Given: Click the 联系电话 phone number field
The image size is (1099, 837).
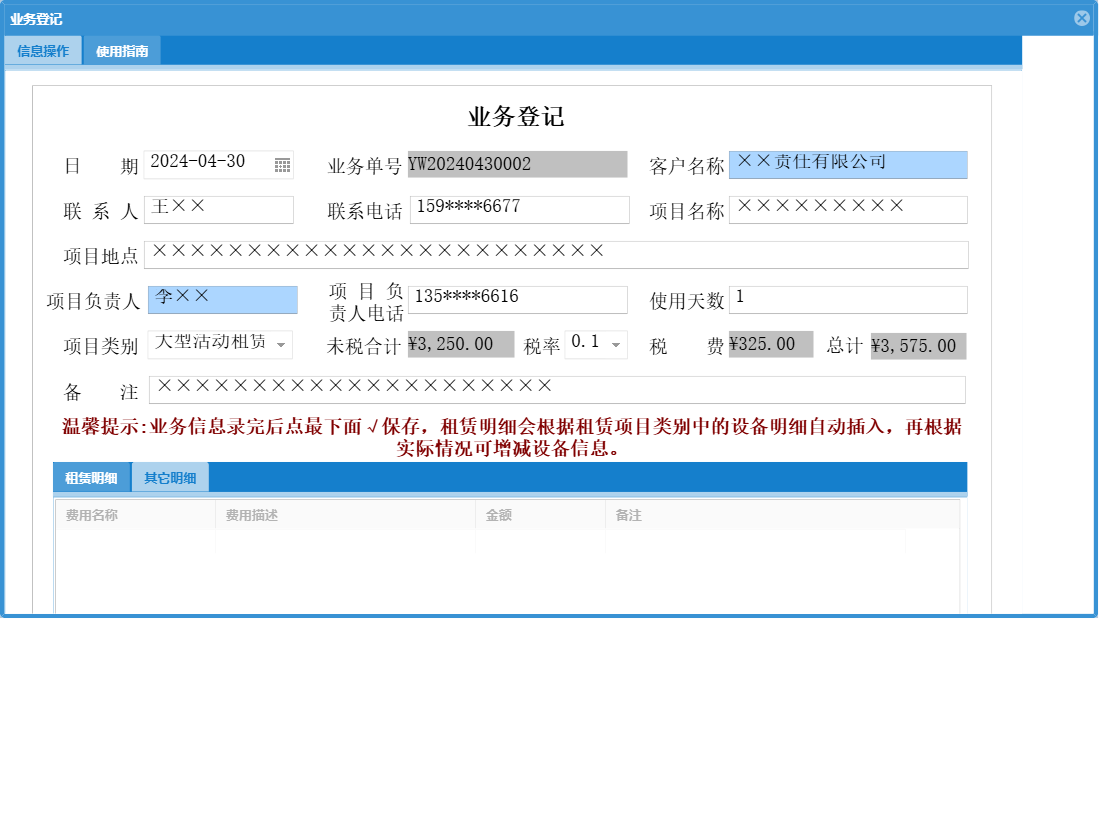Looking at the screenshot, I should [x=518, y=209].
